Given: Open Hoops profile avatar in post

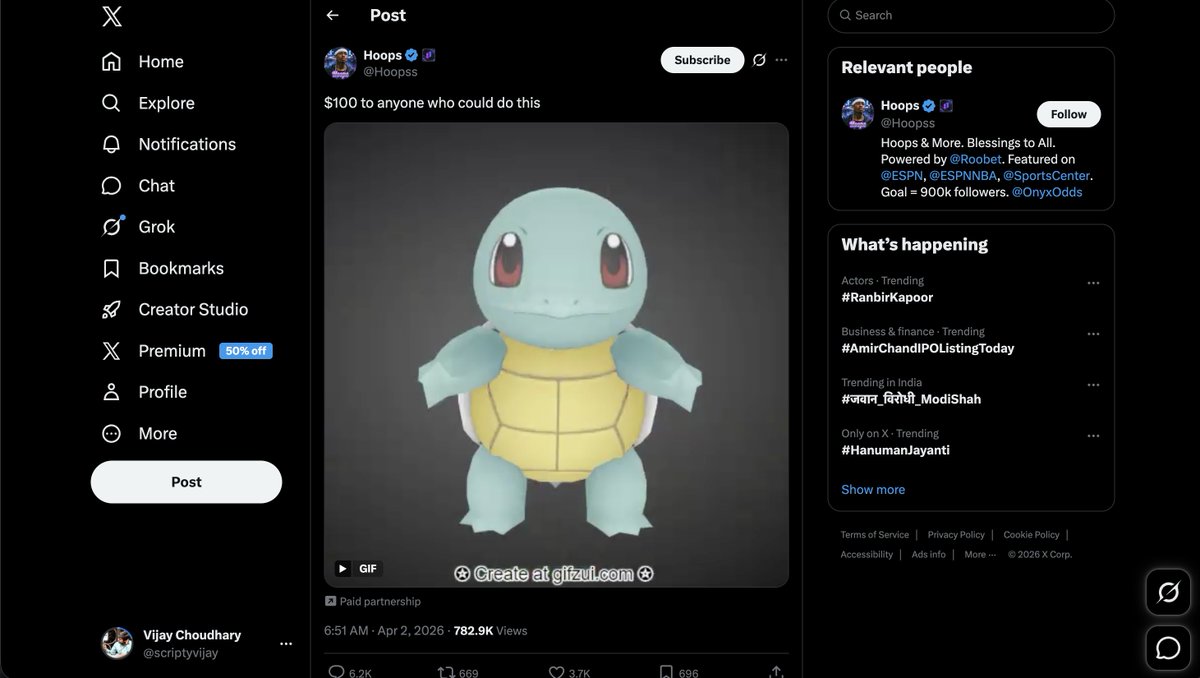Looking at the screenshot, I should pyautogui.click(x=340, y=63).
